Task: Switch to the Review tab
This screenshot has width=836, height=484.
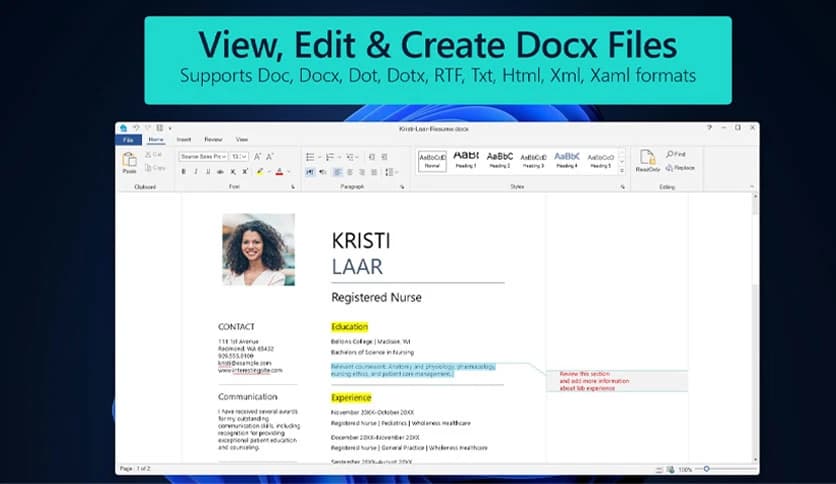Action: (x=213, y=140)
